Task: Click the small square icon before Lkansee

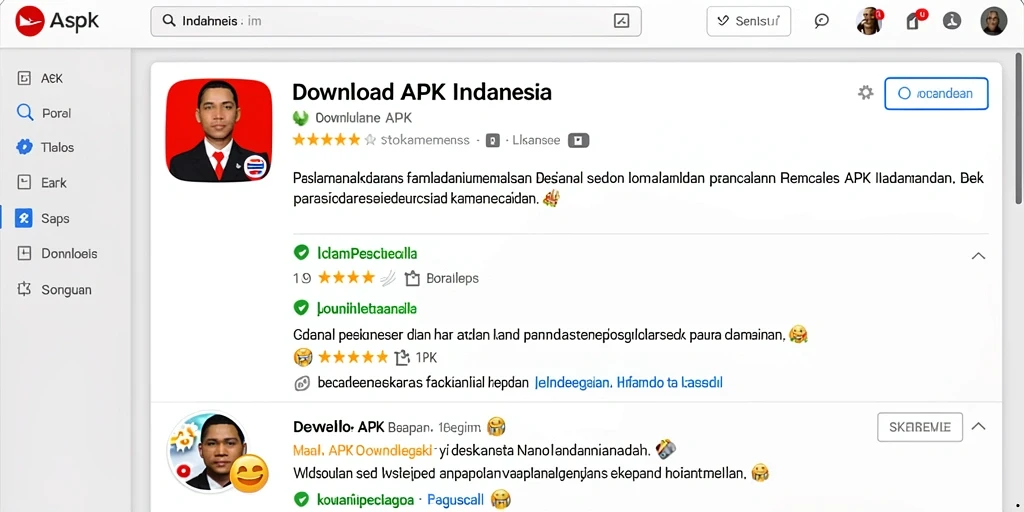Action: 493,140
